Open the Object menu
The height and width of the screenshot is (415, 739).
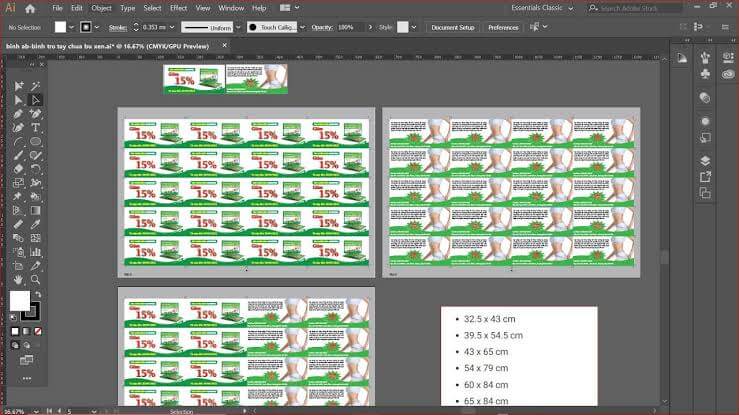101,8
